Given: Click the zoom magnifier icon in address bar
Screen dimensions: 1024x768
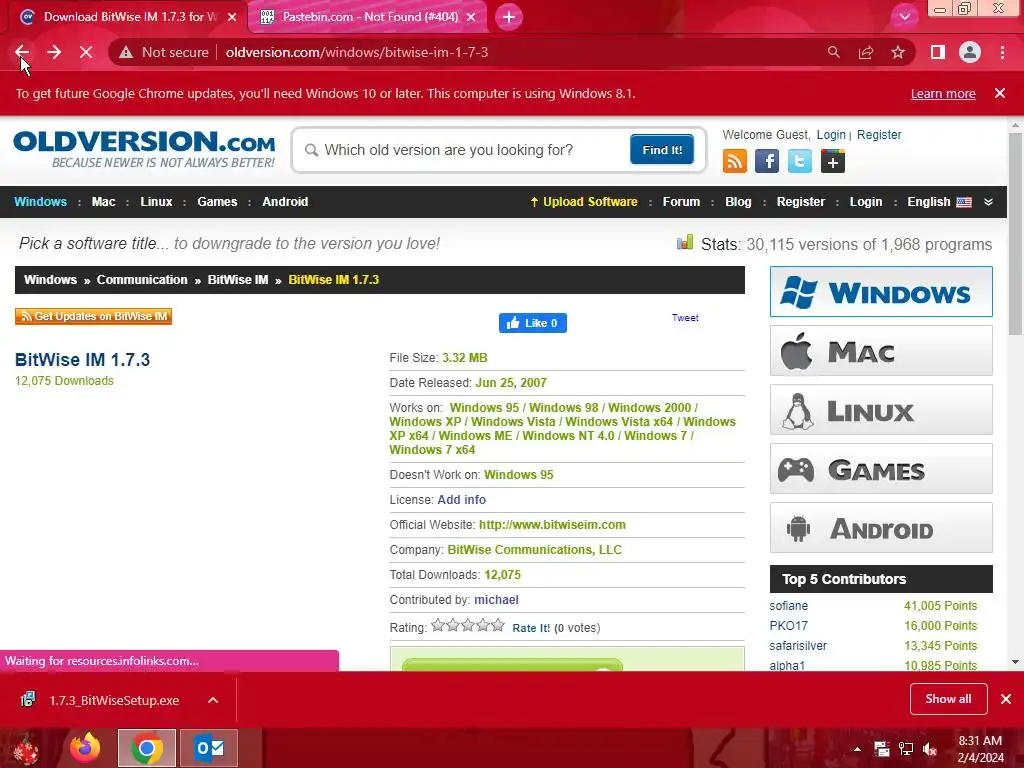Looking at the screenshot, I should 833,52.
